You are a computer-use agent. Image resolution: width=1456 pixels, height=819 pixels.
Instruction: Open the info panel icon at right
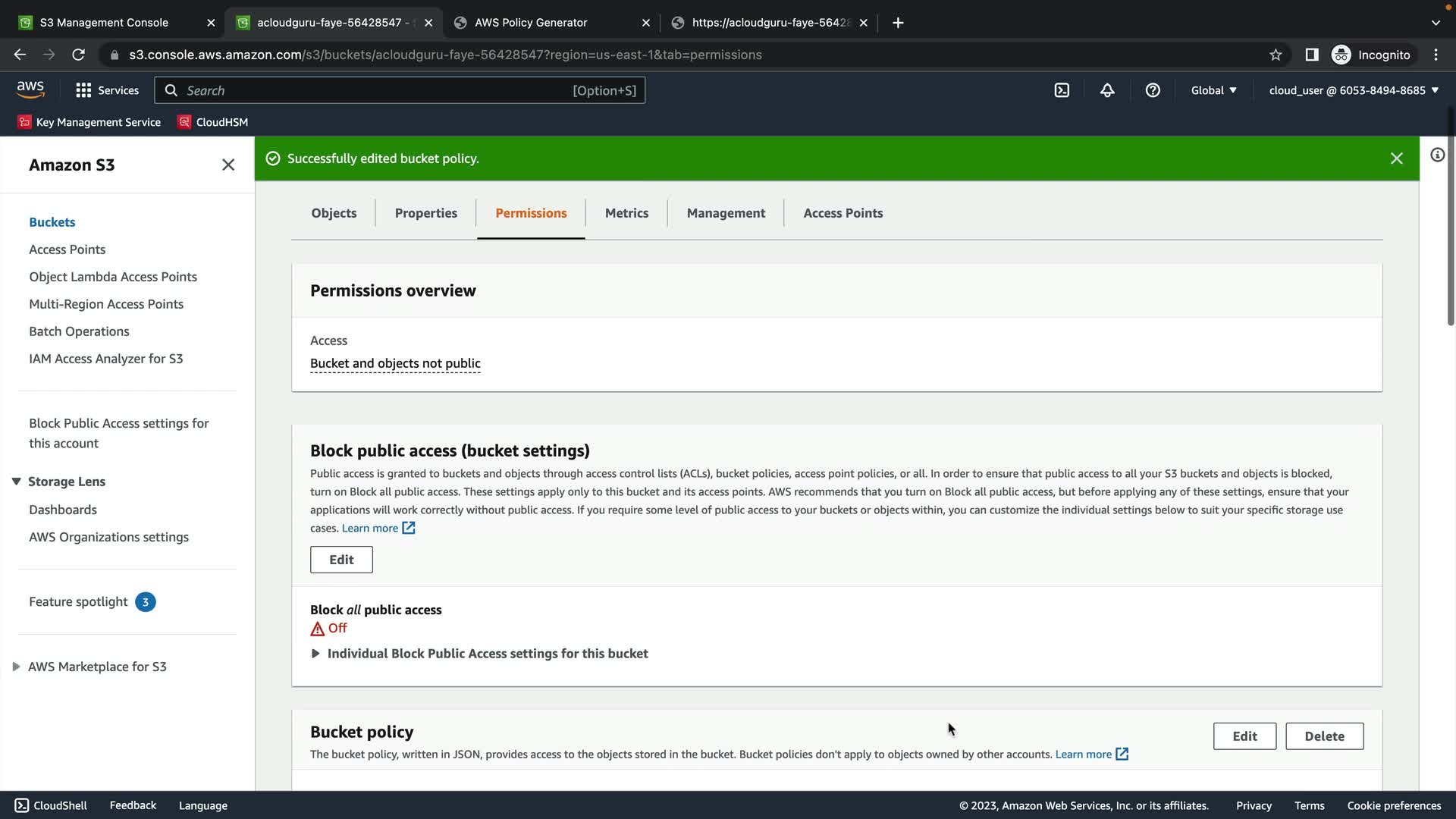[x=1437, y=155]
